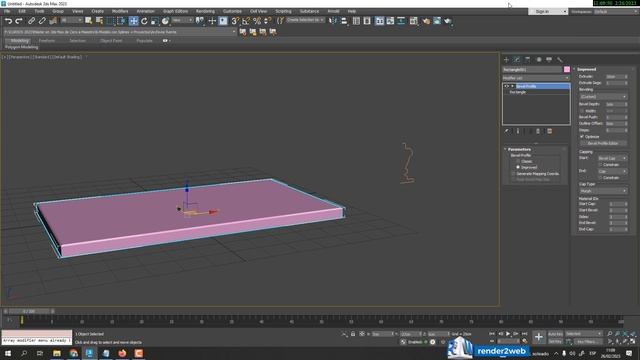Viewport: 640px width, 360px height.
Task: Click the Maximize Viewport toggle icon
Action: [633, 341]
